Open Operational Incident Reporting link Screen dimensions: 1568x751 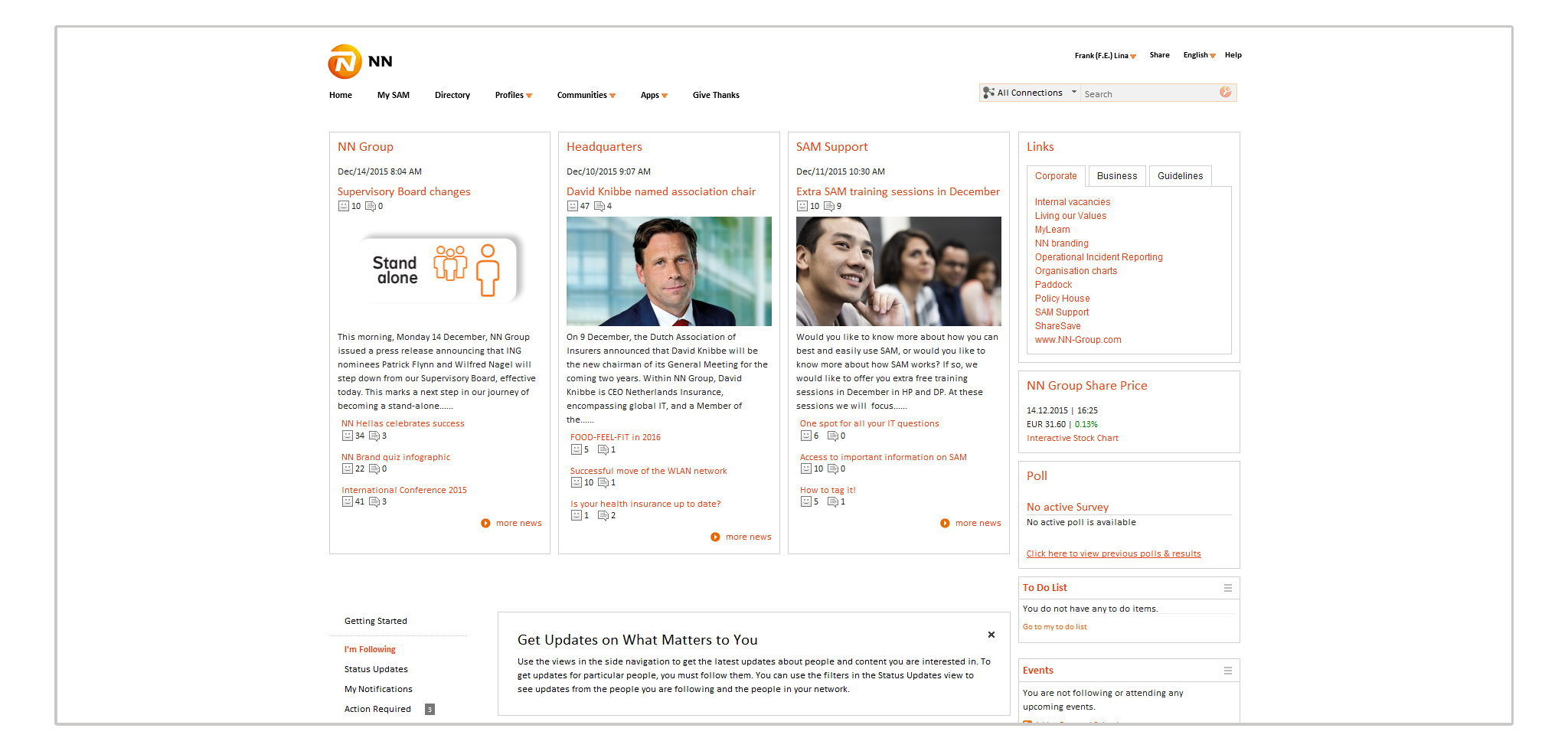(x=1099, y=257)
